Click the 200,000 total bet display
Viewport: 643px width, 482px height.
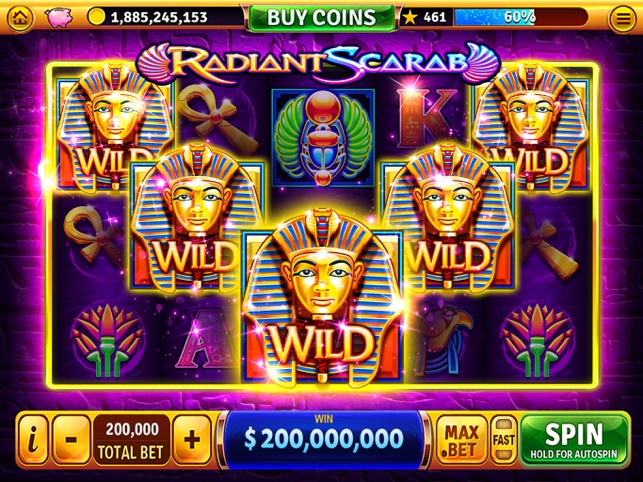pos(131,440)
